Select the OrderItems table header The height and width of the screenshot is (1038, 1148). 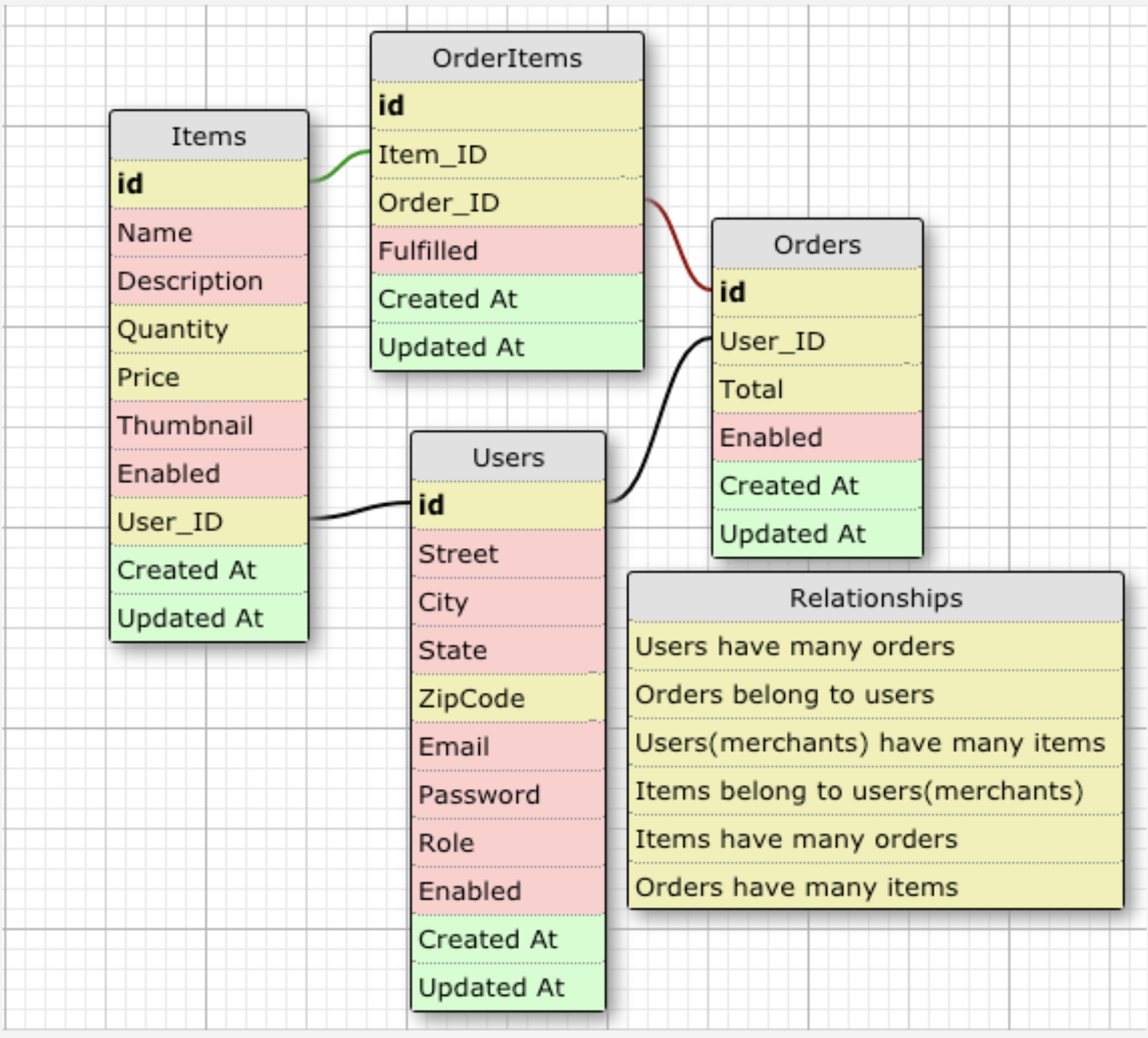507,57
